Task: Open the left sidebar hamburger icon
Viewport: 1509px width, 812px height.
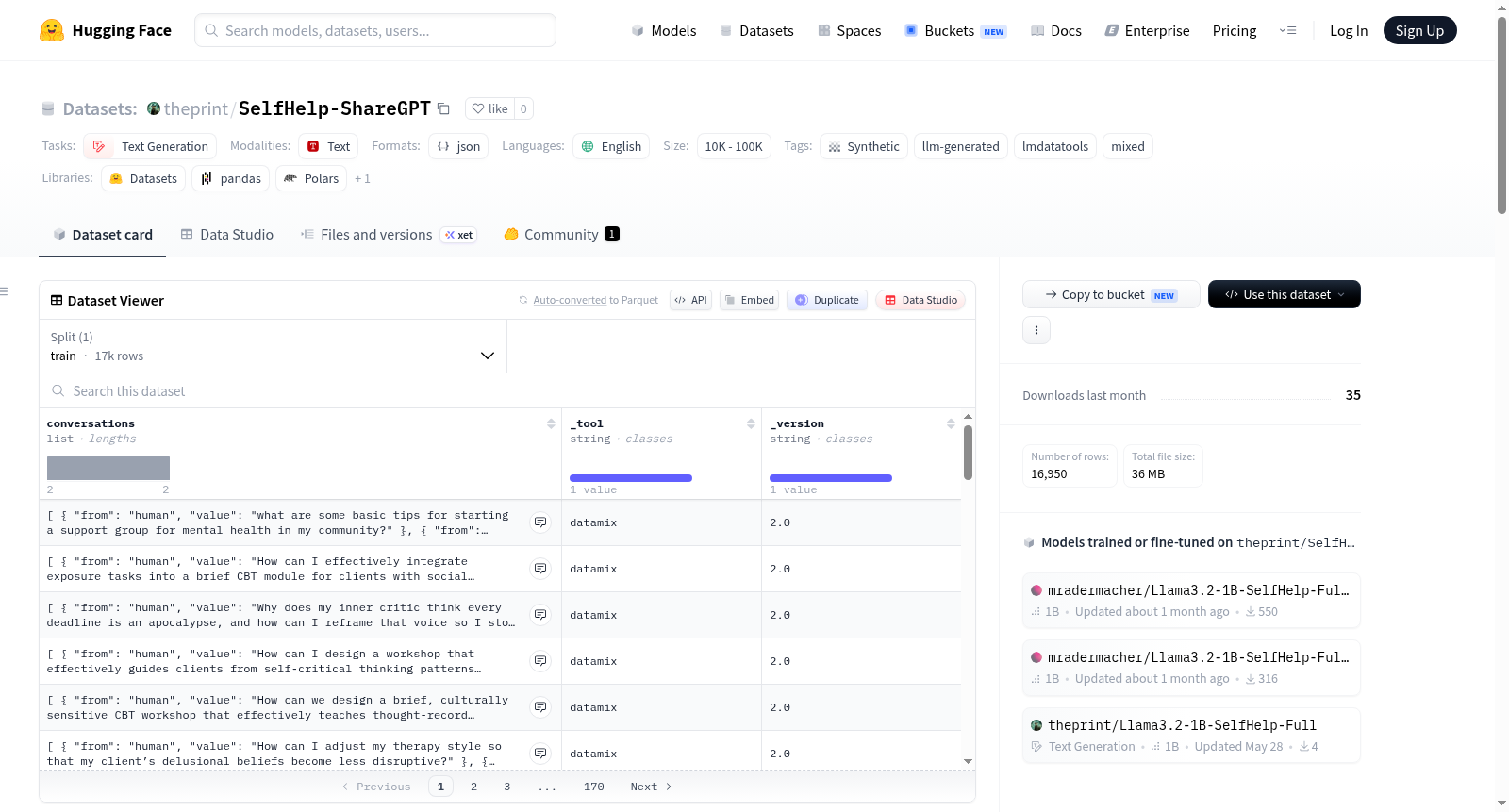Action: (x=4, y=291)
